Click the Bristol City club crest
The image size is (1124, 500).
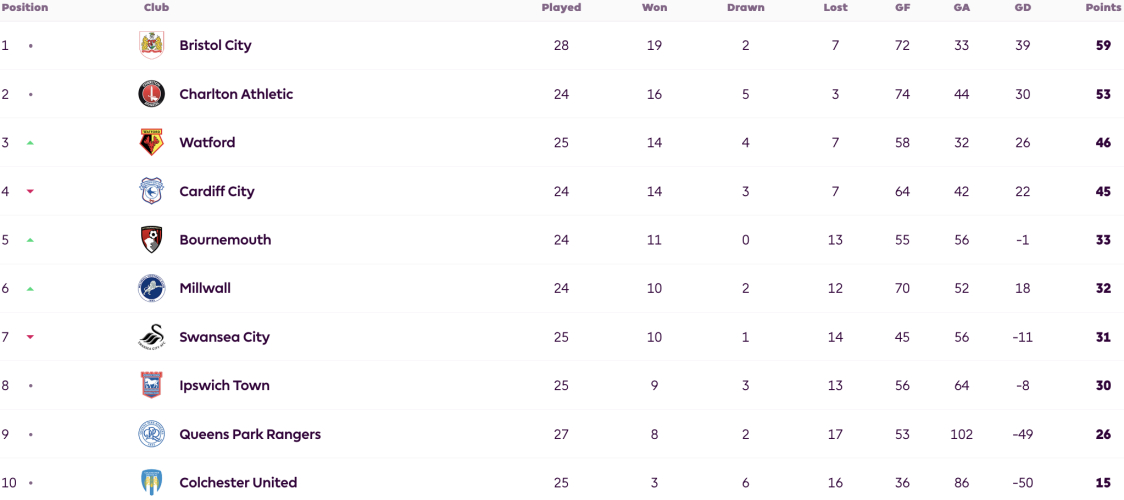tap(151, 45)
